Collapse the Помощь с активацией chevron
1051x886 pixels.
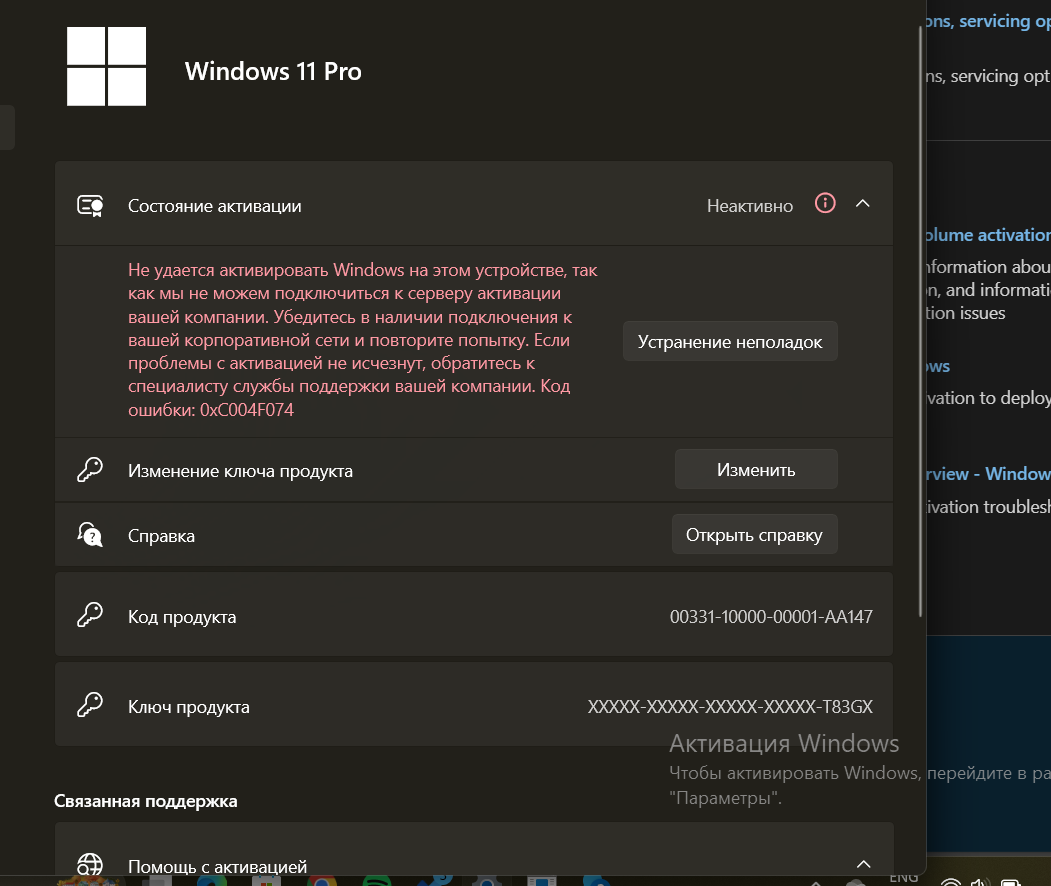click(863, 864)
